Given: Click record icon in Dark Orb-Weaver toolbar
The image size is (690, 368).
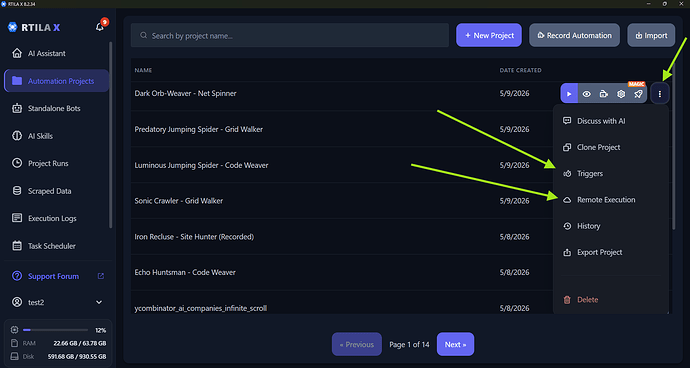Looking at the screenshot, I should [604, 94].
